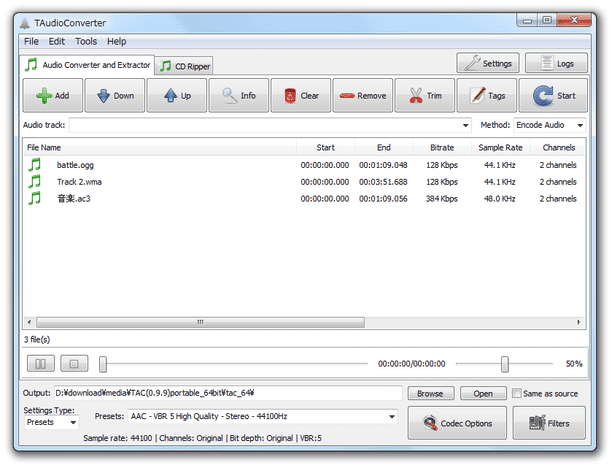Open Codec Options
612x468 pixels.
457,423
